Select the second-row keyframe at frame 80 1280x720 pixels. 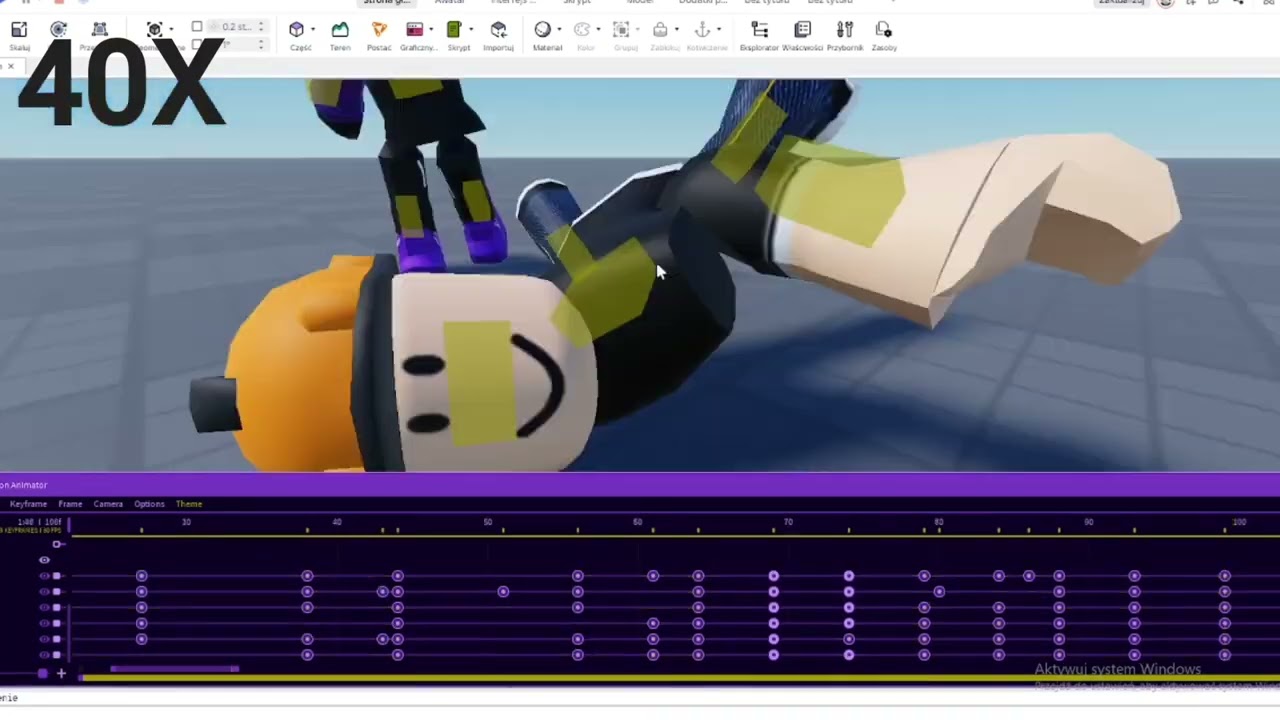point(939,592)
